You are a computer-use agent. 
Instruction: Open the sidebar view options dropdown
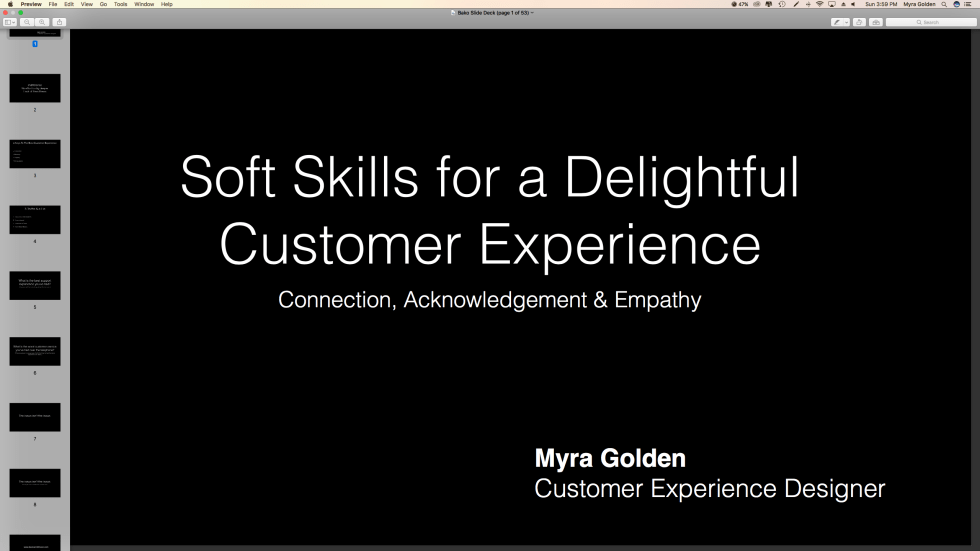[10, 22]
